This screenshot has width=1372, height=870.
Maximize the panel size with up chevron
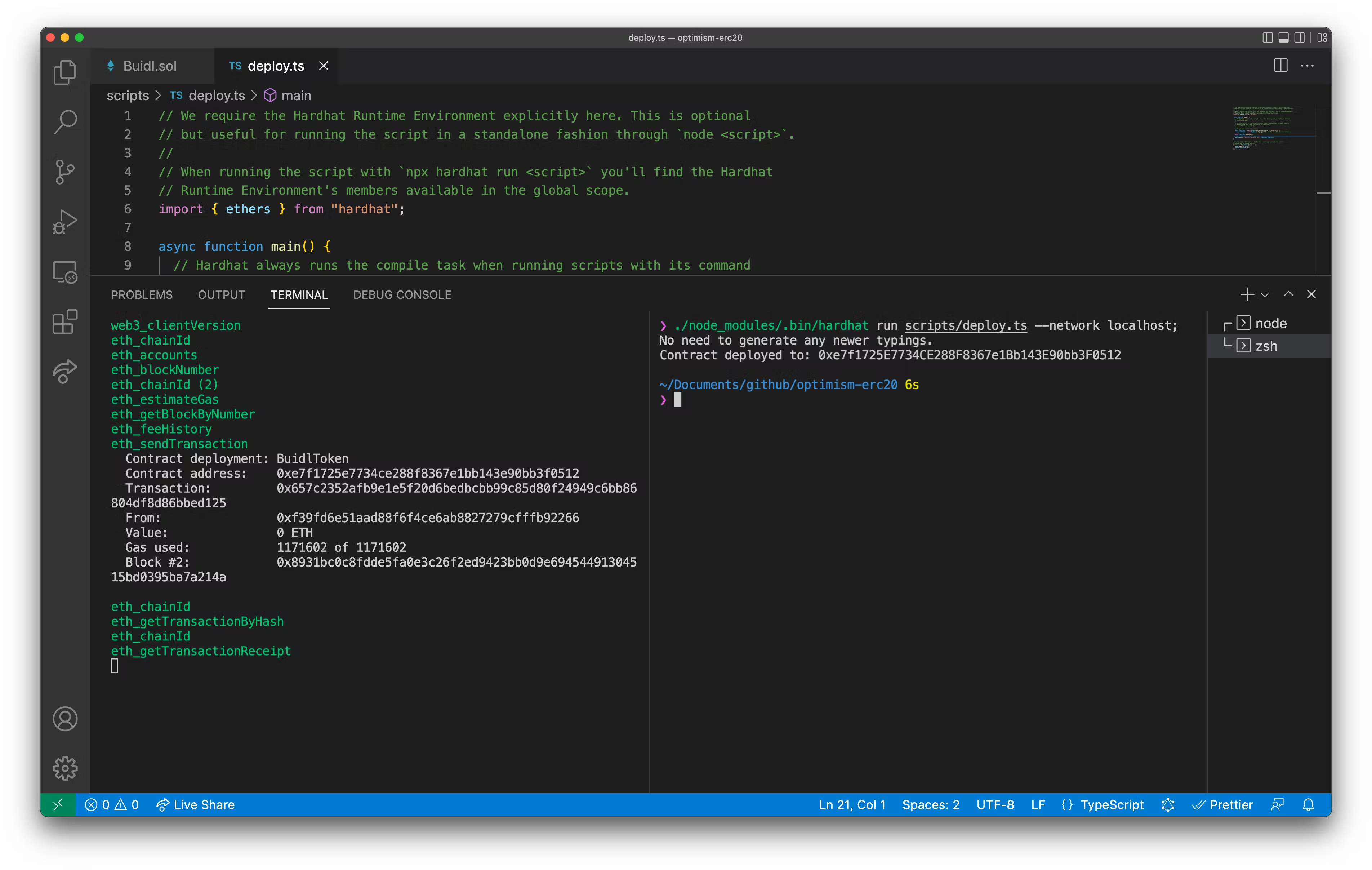coord(1288,294)
